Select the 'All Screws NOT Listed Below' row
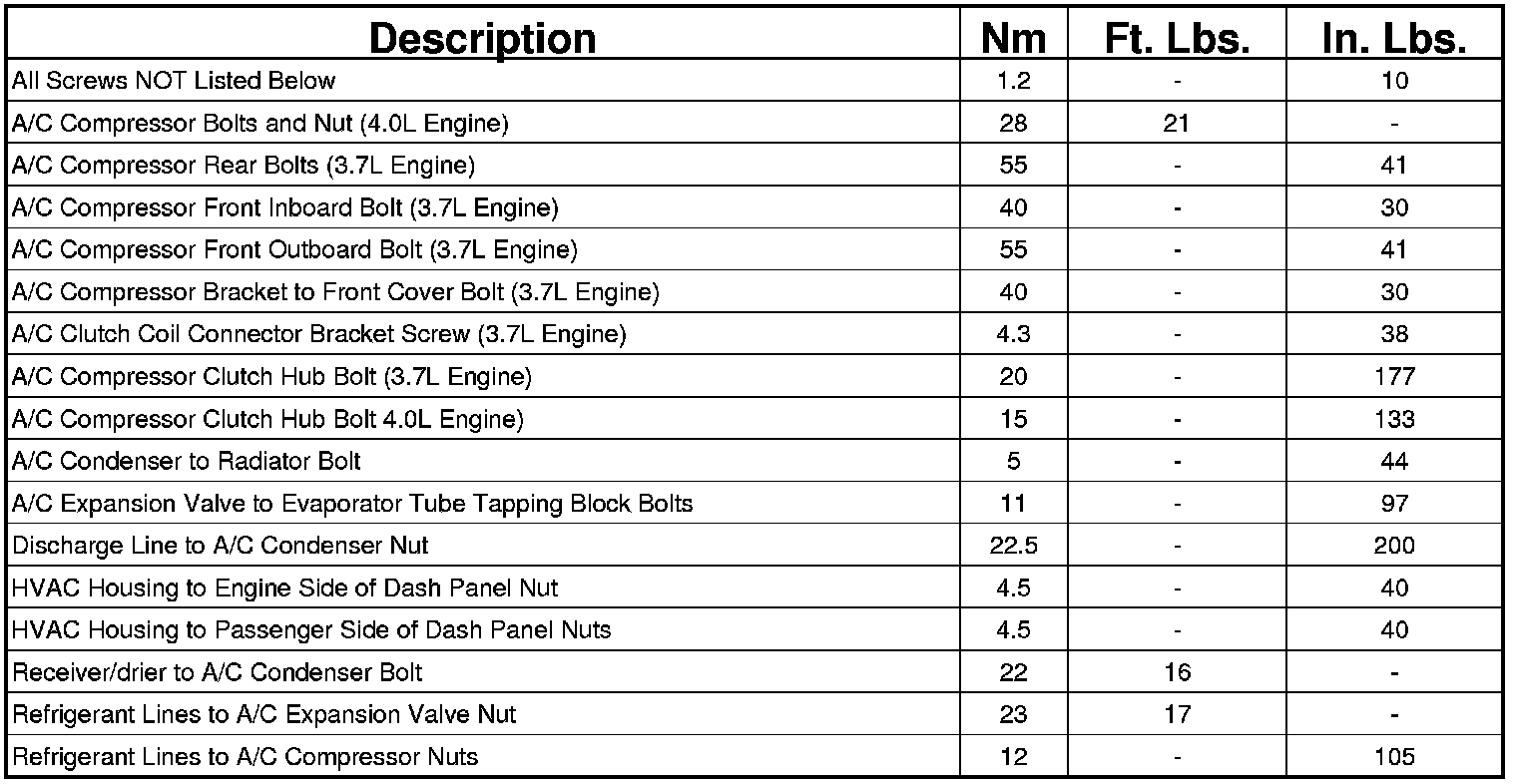This screenshot has height=784, width=1517. (174, 81)
